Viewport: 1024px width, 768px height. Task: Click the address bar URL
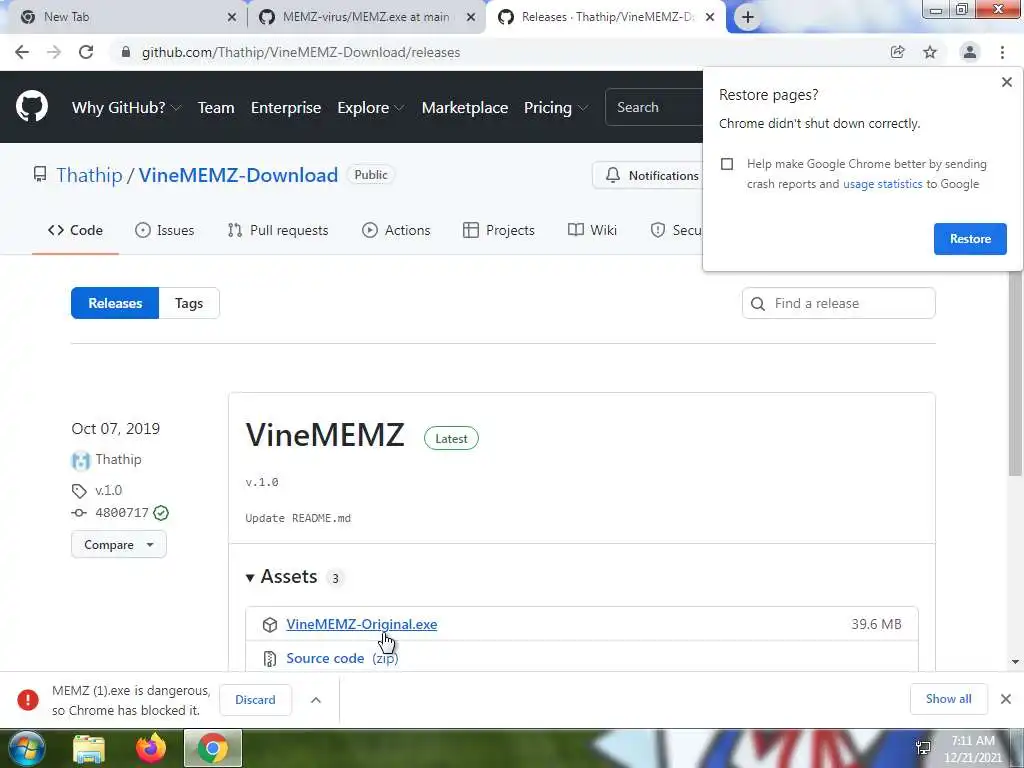pos(301,52)
